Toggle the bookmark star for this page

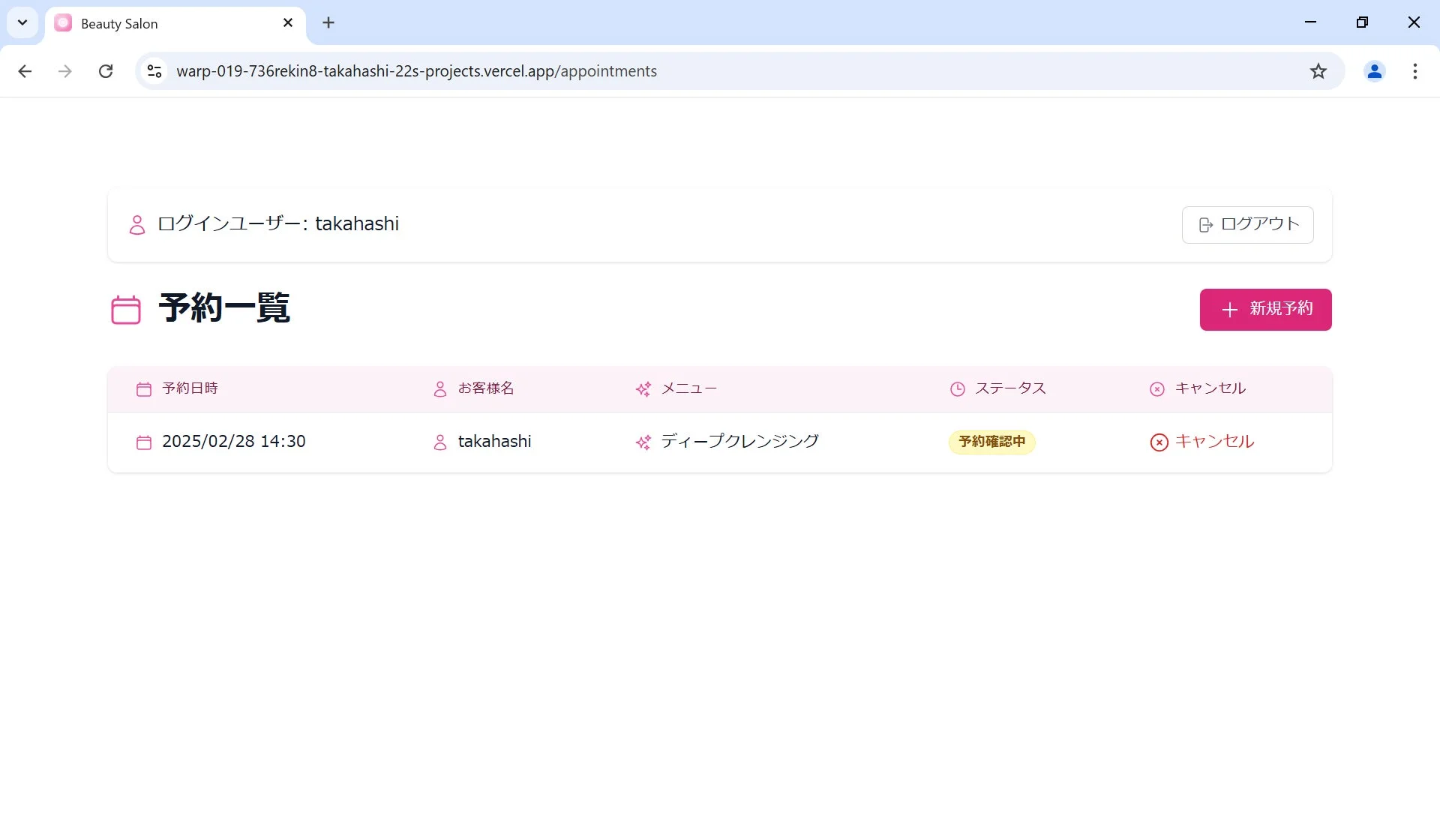1318,70
